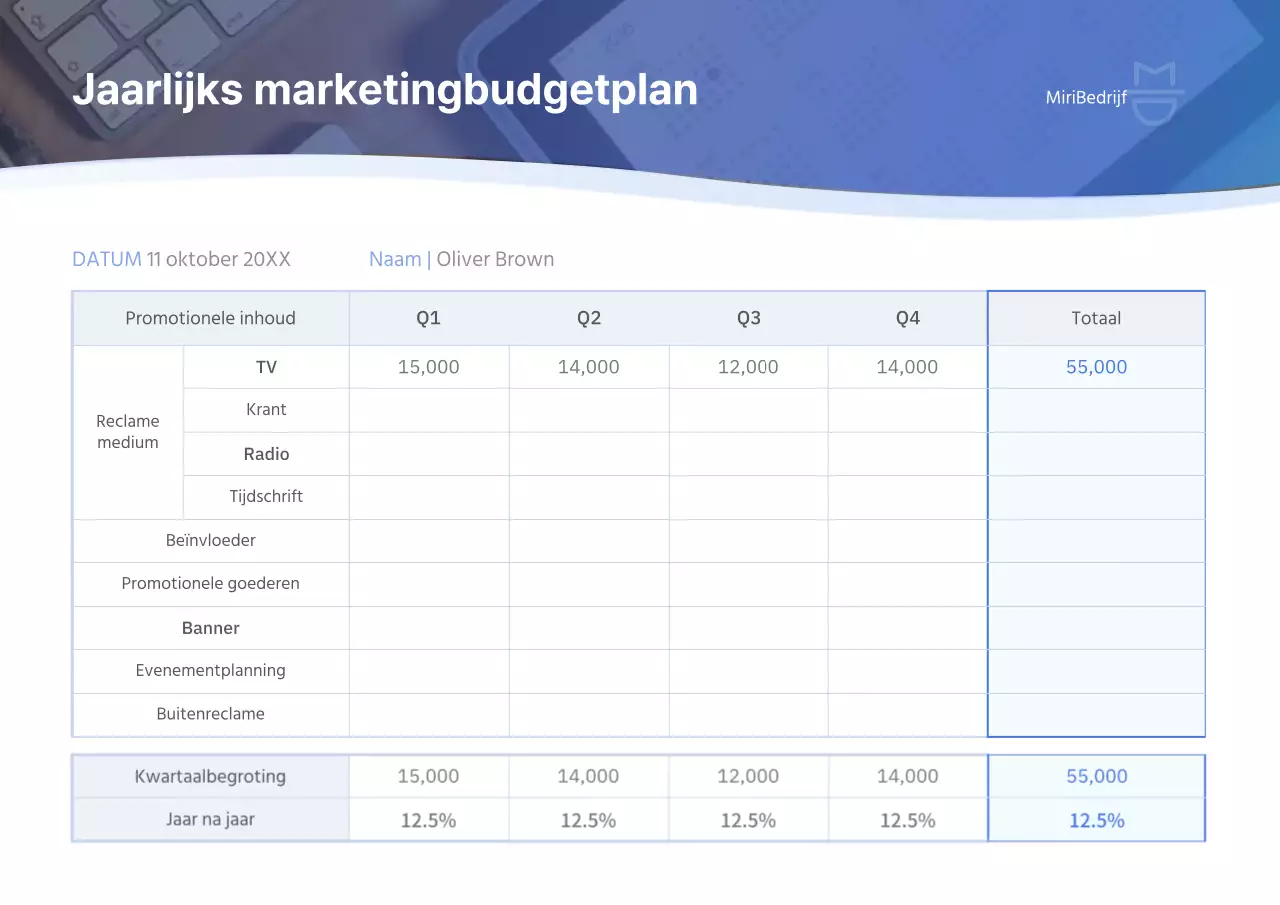Click the Totaal column header
The width and height of the screenshot is (1280, 905).
(x=1096, y=317)
